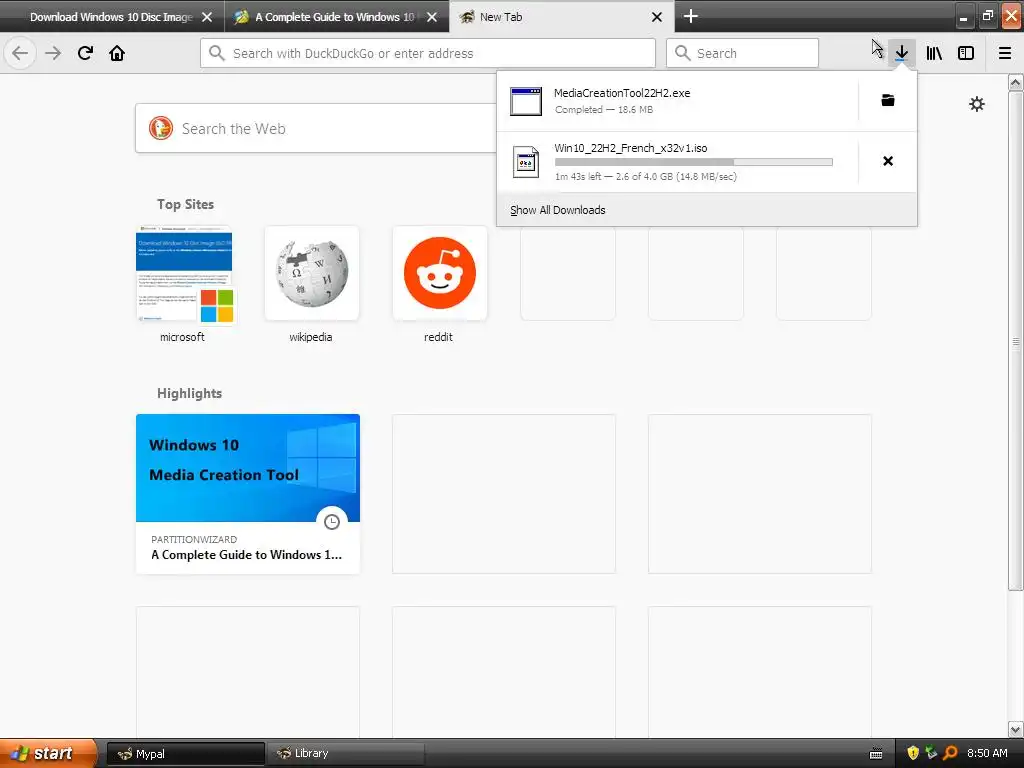Focus the toolbar Search field
Viewport: 1024px width, 768px height.
(743, 53)
